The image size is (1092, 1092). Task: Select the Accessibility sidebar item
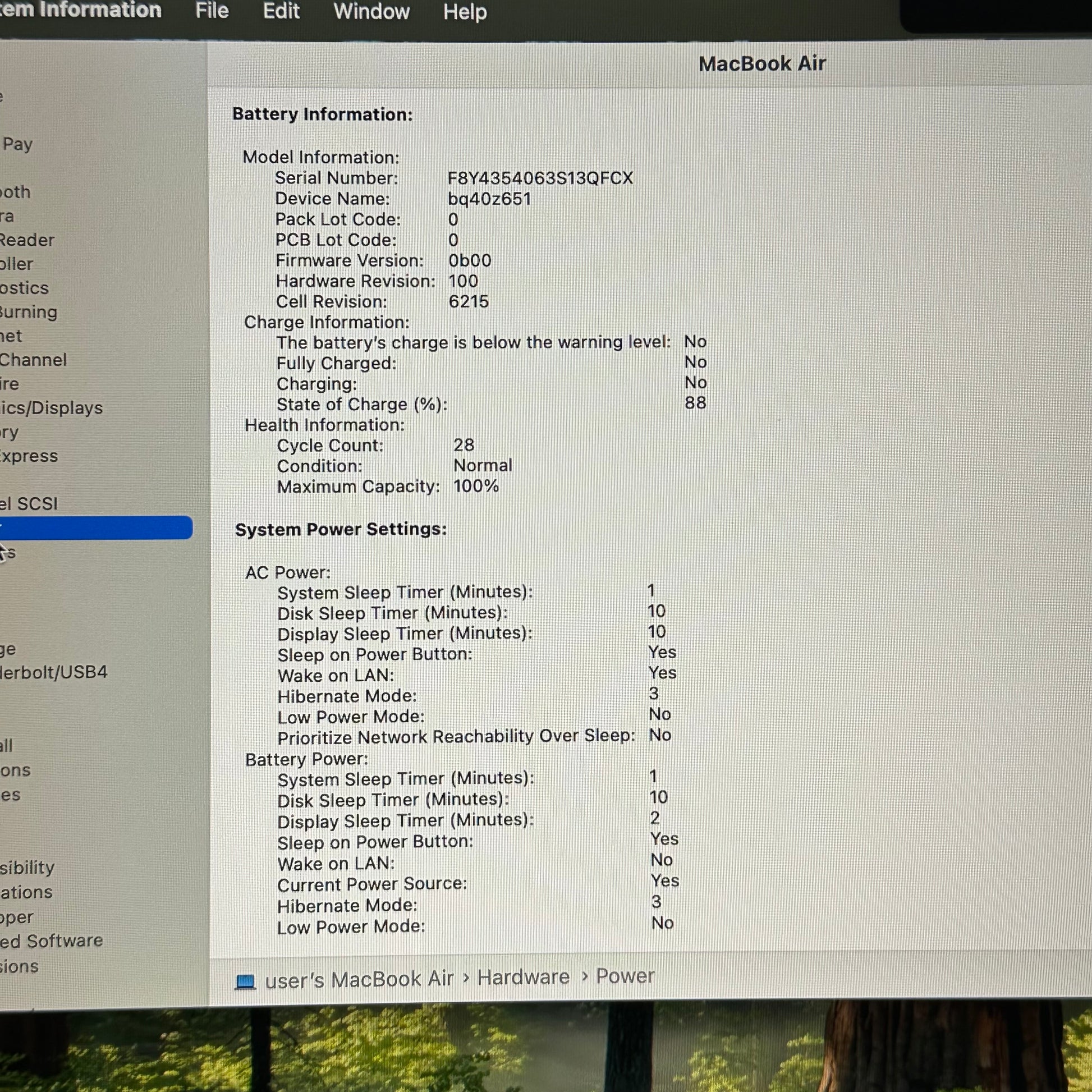[27, 867]
